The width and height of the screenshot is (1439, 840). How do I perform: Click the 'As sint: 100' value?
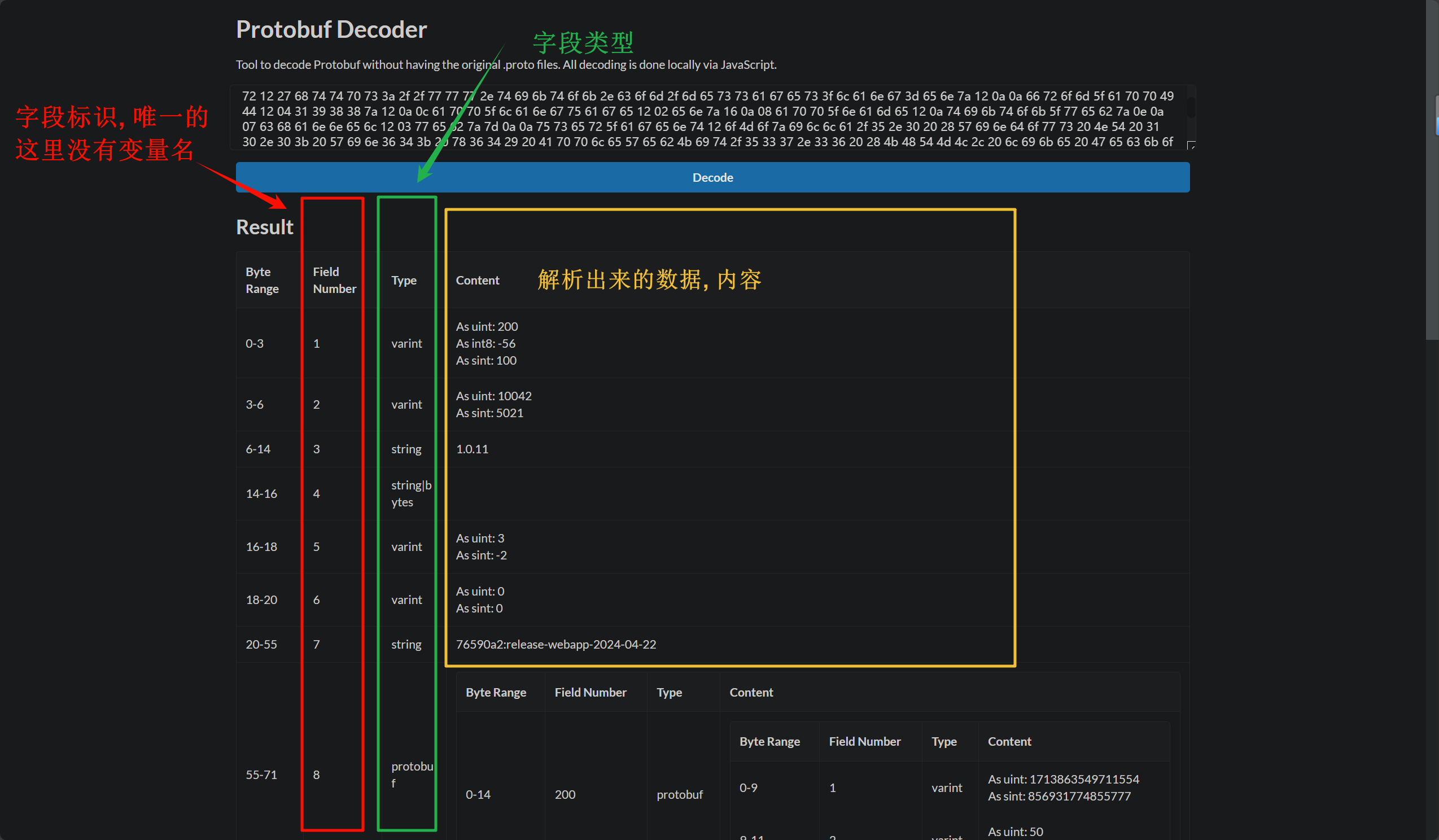pyautogui.click(x=486, y=360)
